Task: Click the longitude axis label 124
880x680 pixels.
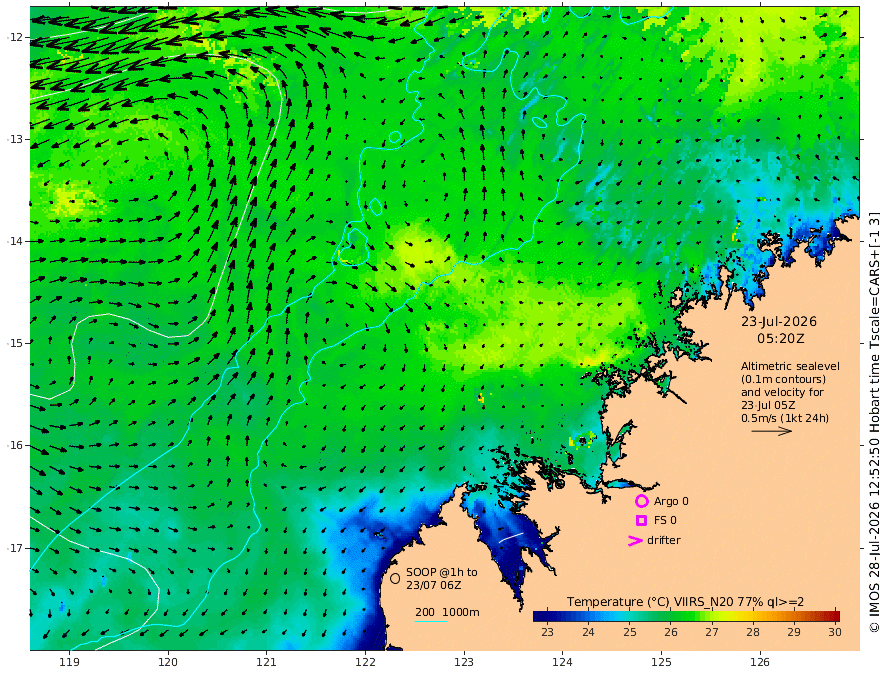Action: [x=562, y=663]
